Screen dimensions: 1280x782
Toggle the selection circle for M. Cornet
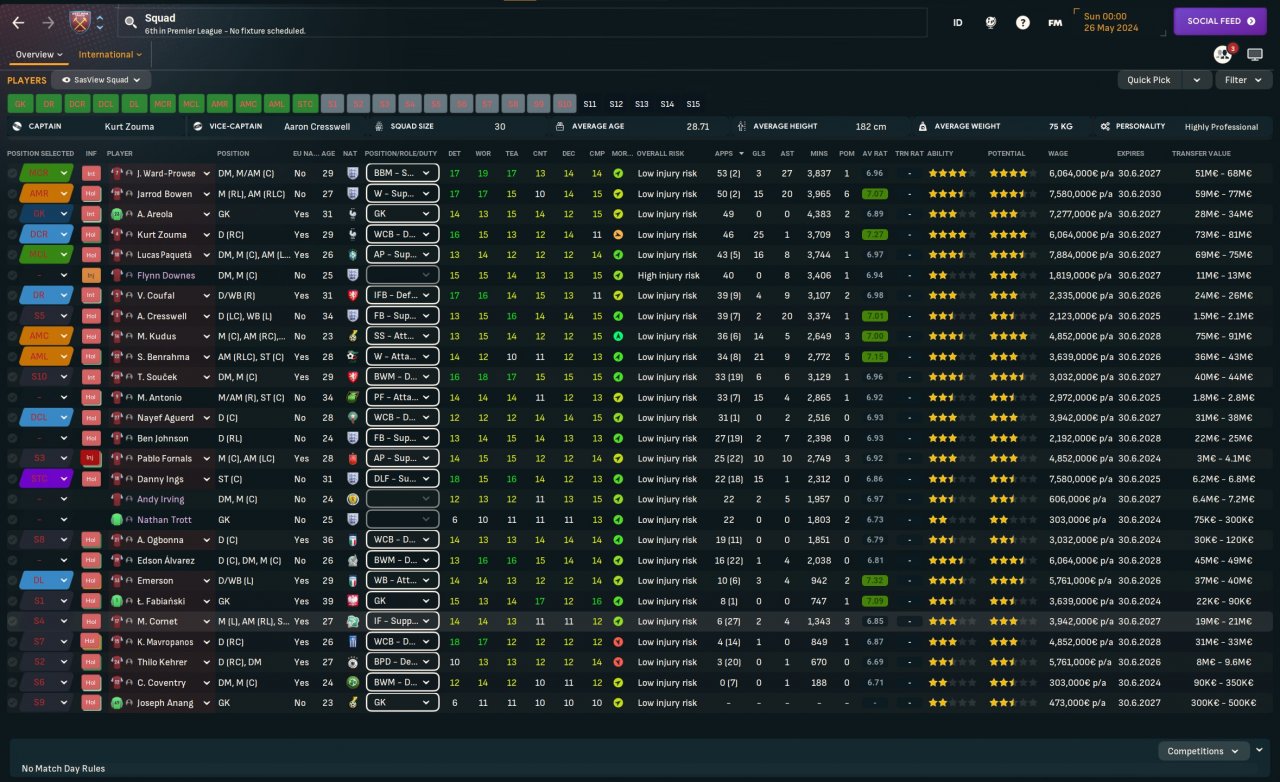(x=11, y=622)
